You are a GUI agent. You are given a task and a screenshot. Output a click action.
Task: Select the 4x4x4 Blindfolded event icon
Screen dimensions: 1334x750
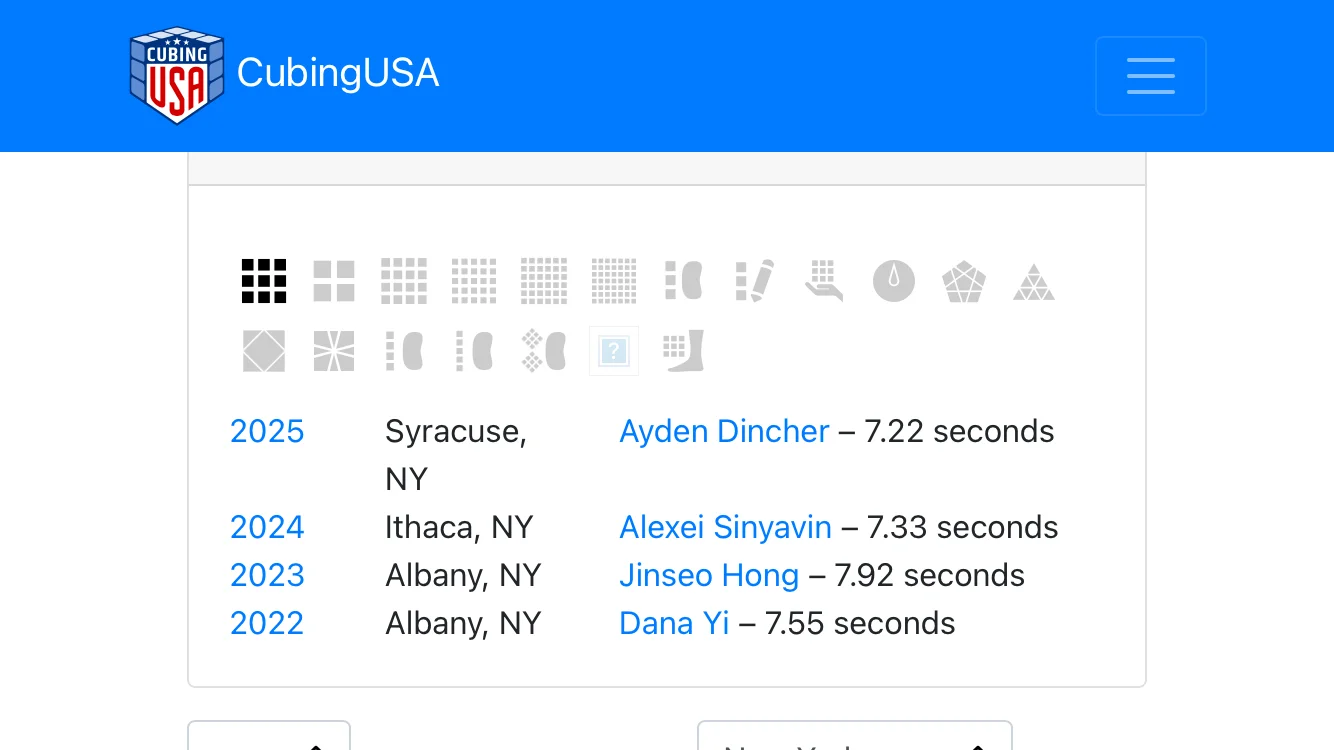coord(404,351)
